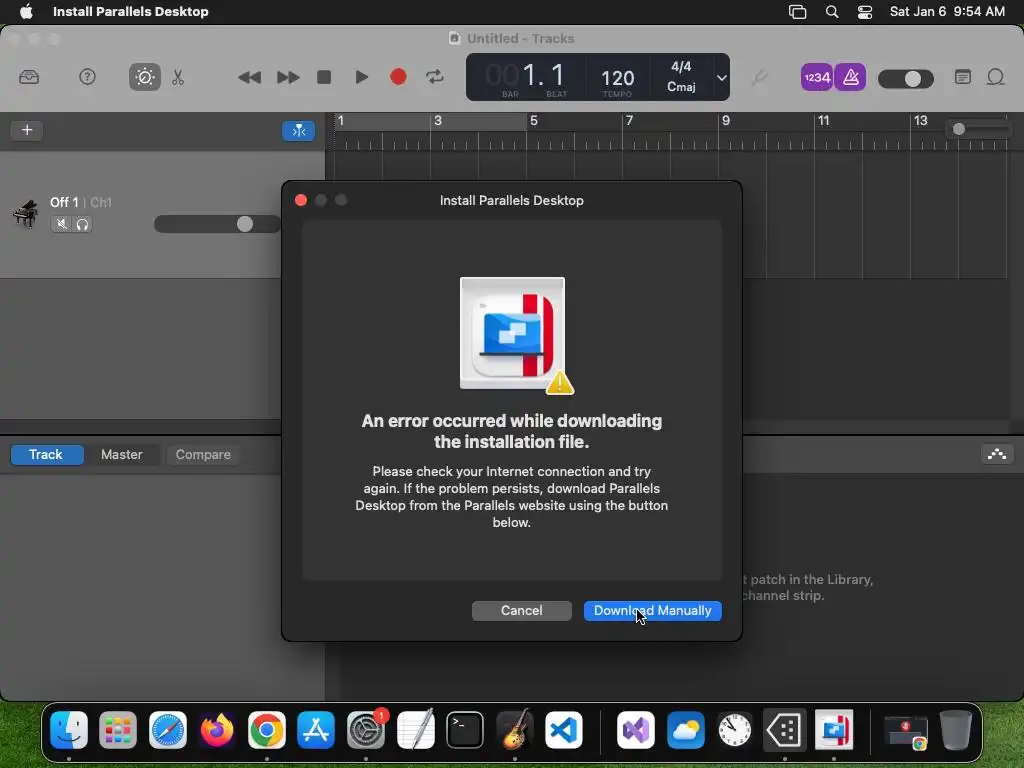The image size is (1024, 768).
Task: Open Weather app from the Dock
Action: [x=685, y=730]
